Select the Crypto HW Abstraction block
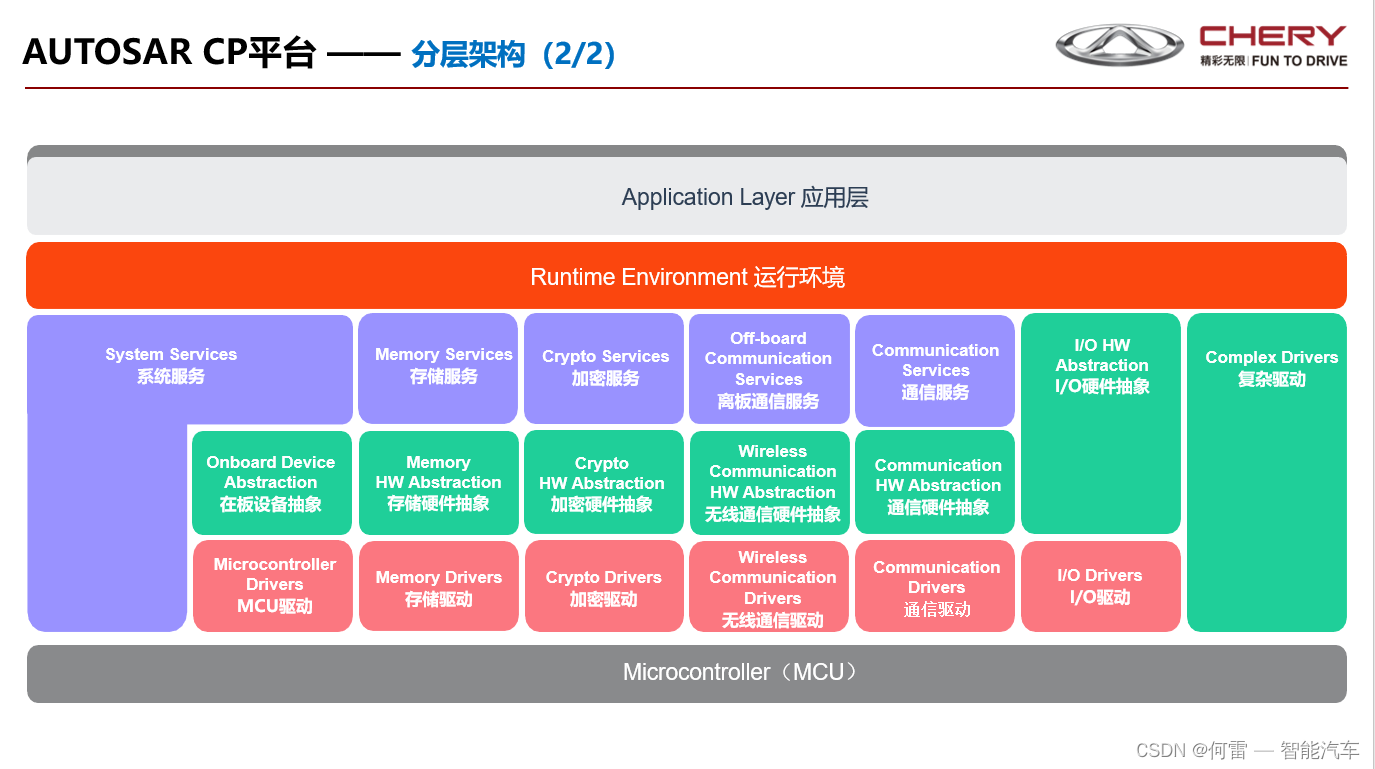1375x769 pixels. coord(604,482)
